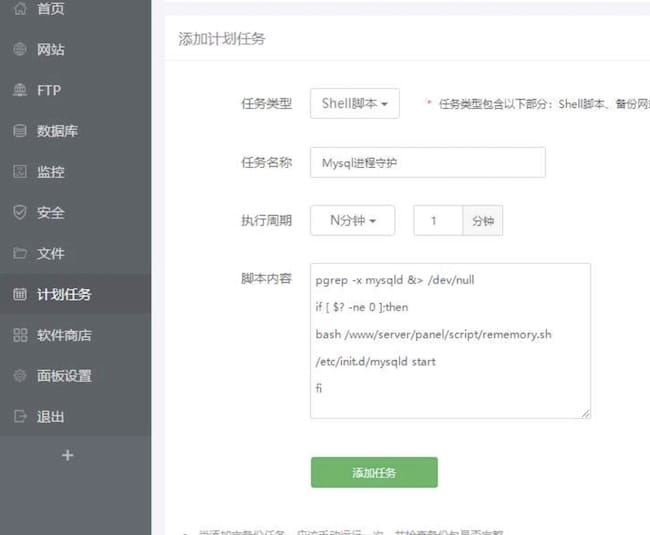650x535 pixels.
Task: Click the 执行周期 label
Action: click(x=267, y=220)
